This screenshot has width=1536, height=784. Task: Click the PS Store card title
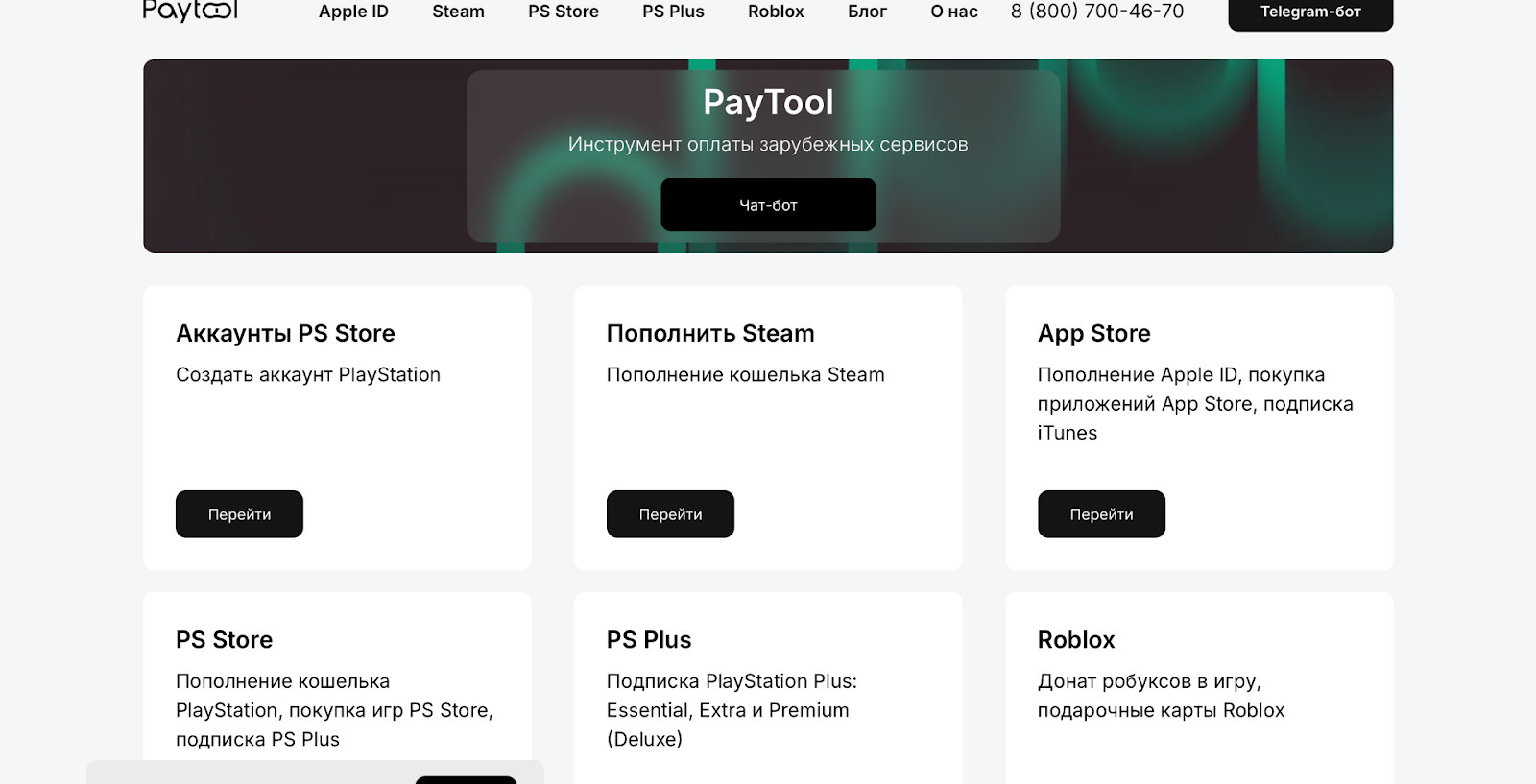224,639
